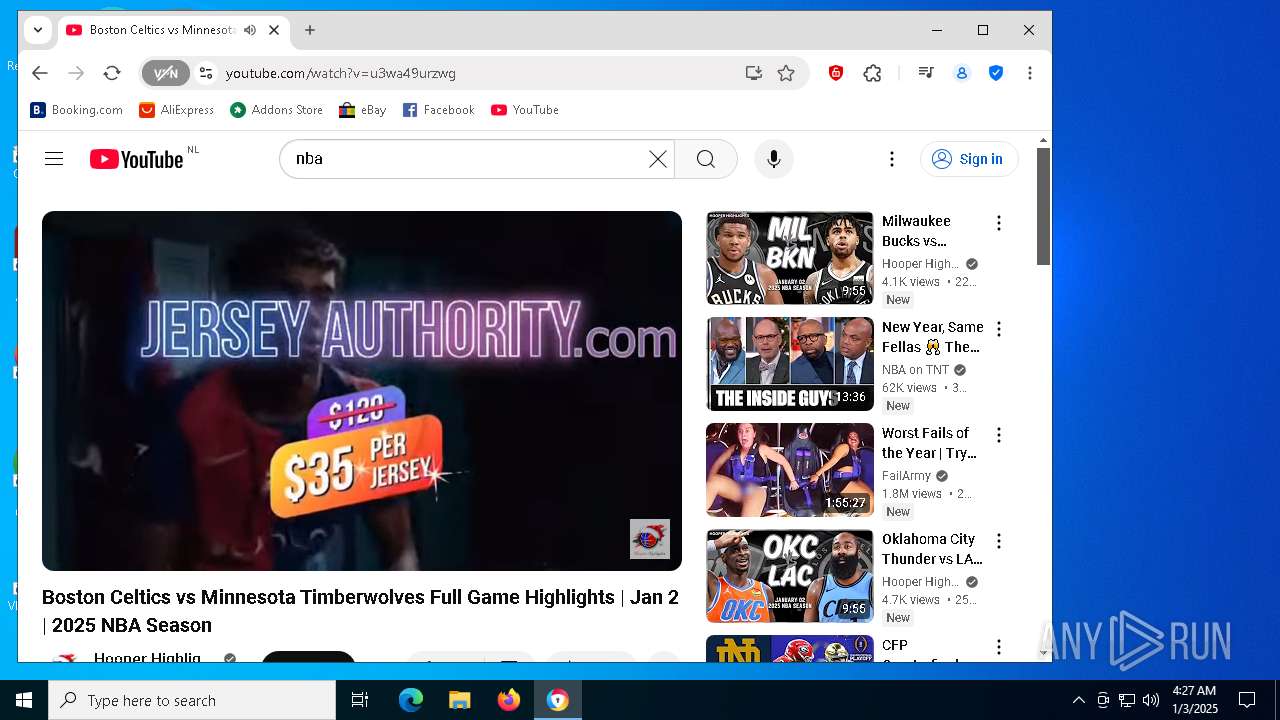Open YouTube hamburger guide menu
1280x720 pixels.
[x=54, y=159]
